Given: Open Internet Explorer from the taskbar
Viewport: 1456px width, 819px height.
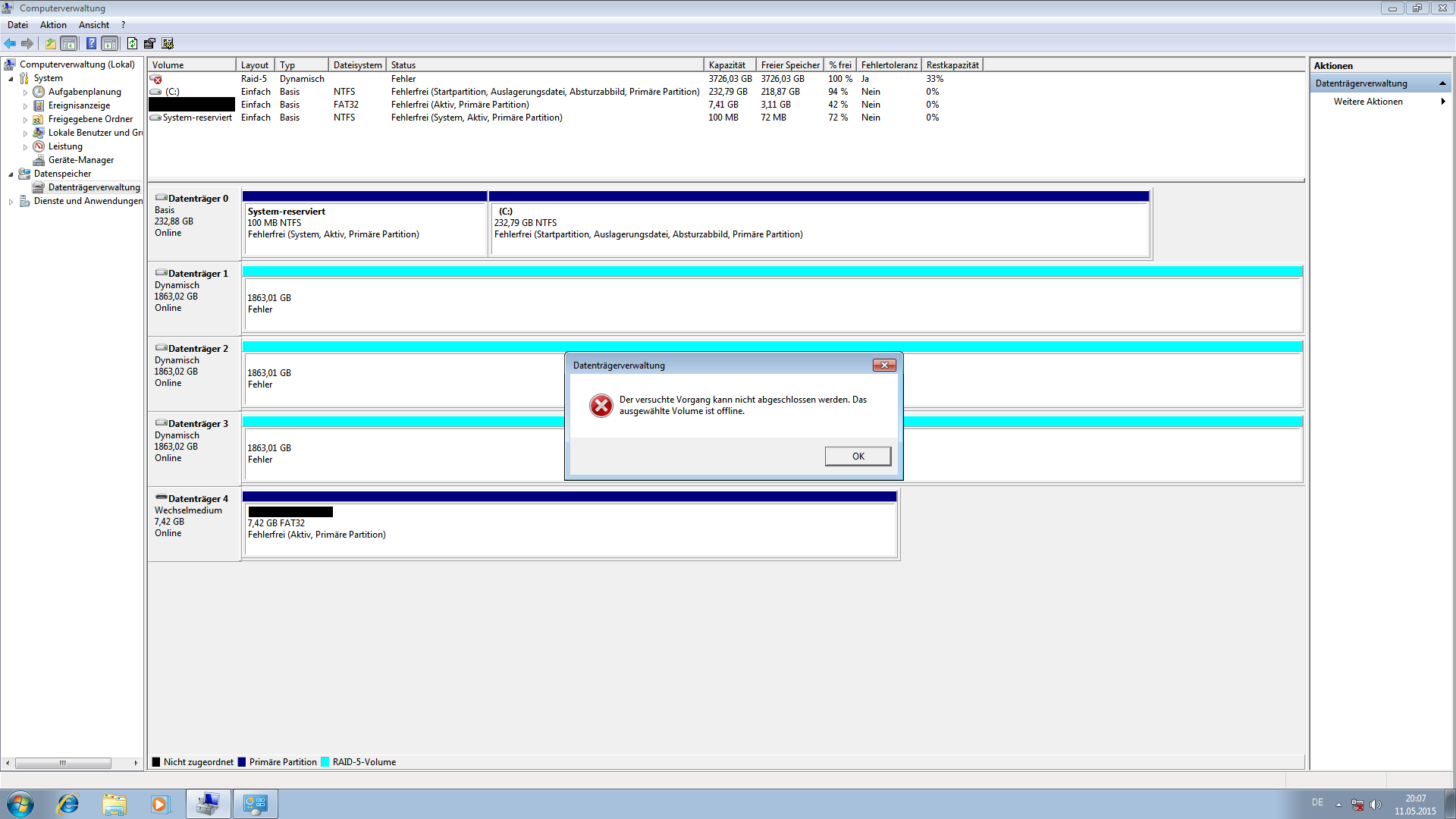Looking at the screenshot, I should coord(68,804).
